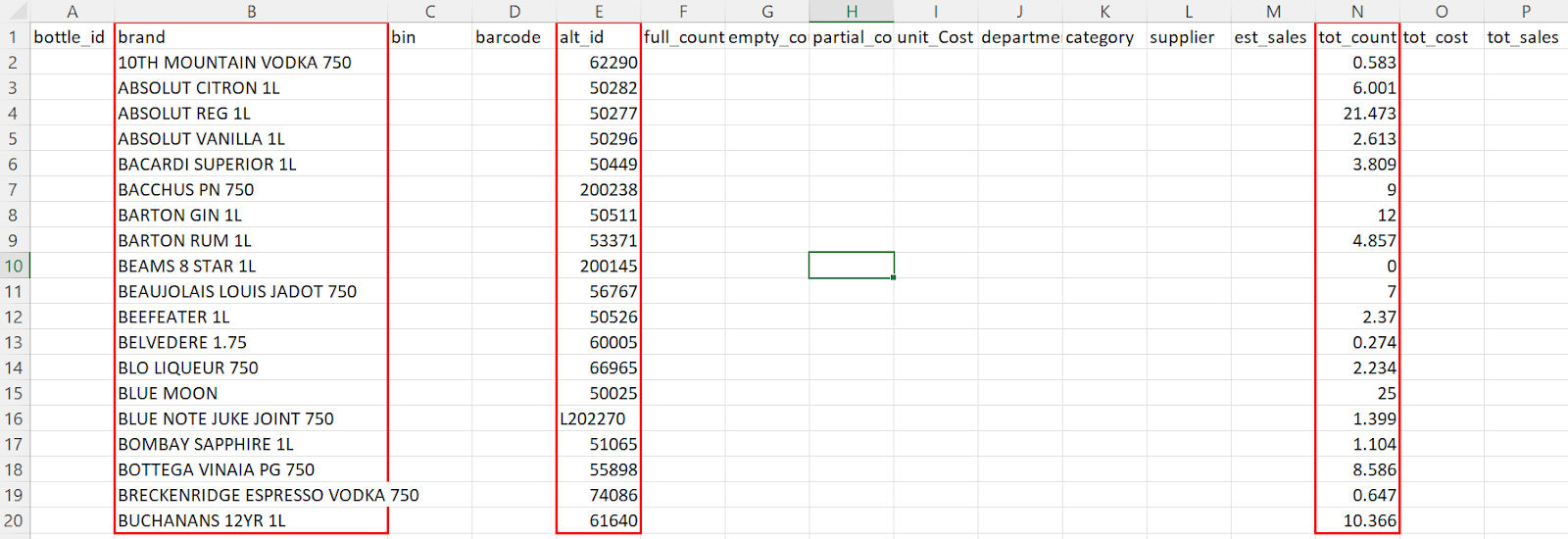This screenshot has width=1568, height=539.
Task: Select alt_id cell '74086'
Action: (599, 495)
